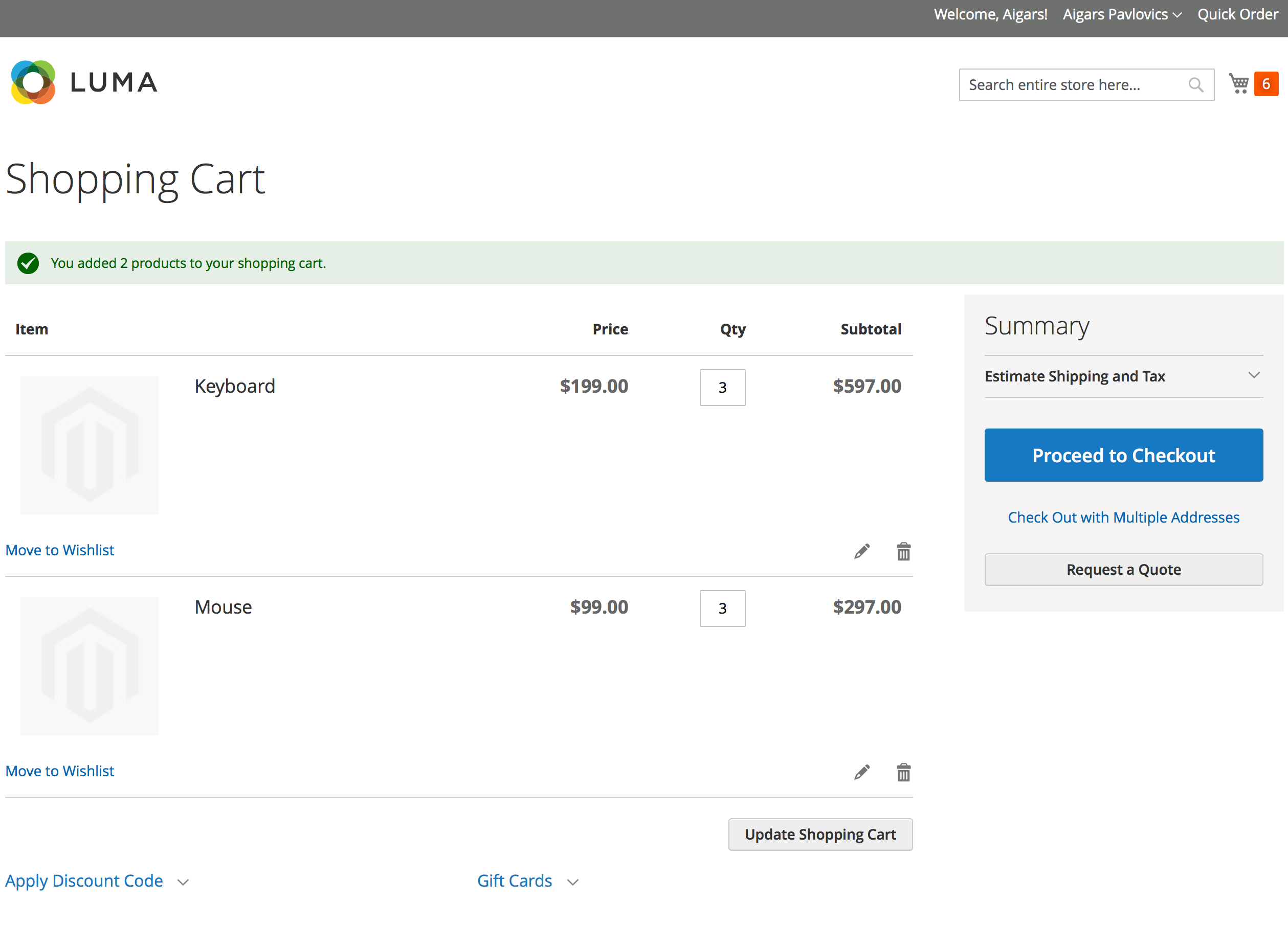
Task: Click the Keyboard product thumbnail
Action: point(90,445)
